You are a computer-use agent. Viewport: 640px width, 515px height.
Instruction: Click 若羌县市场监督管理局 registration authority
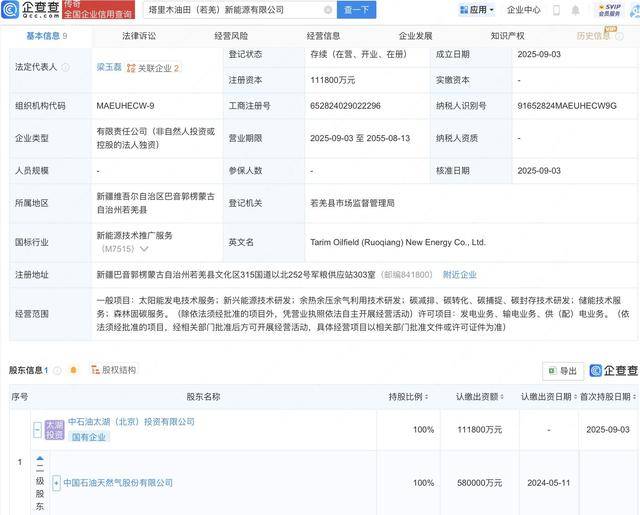352,203
